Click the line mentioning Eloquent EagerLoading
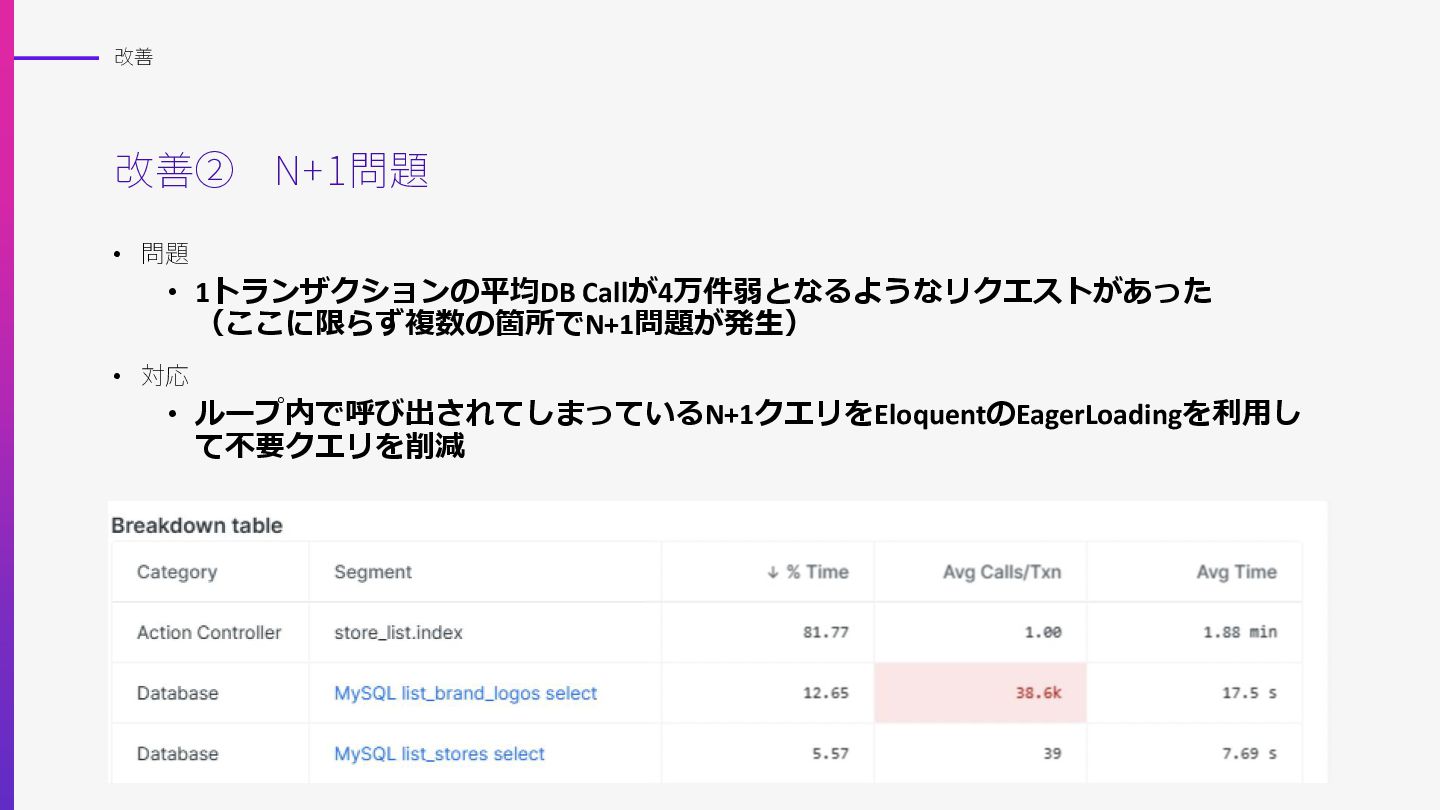 click(747, 414)
